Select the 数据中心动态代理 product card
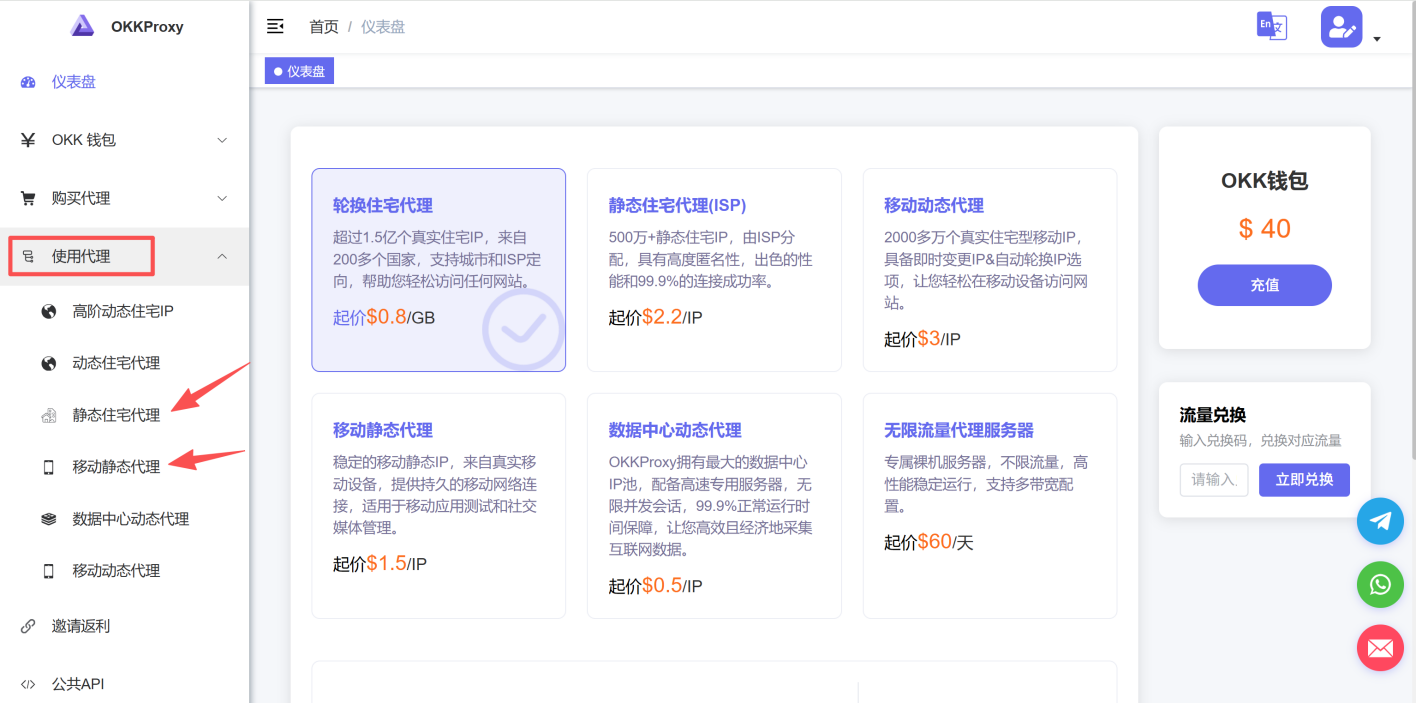 coord(714,506)
